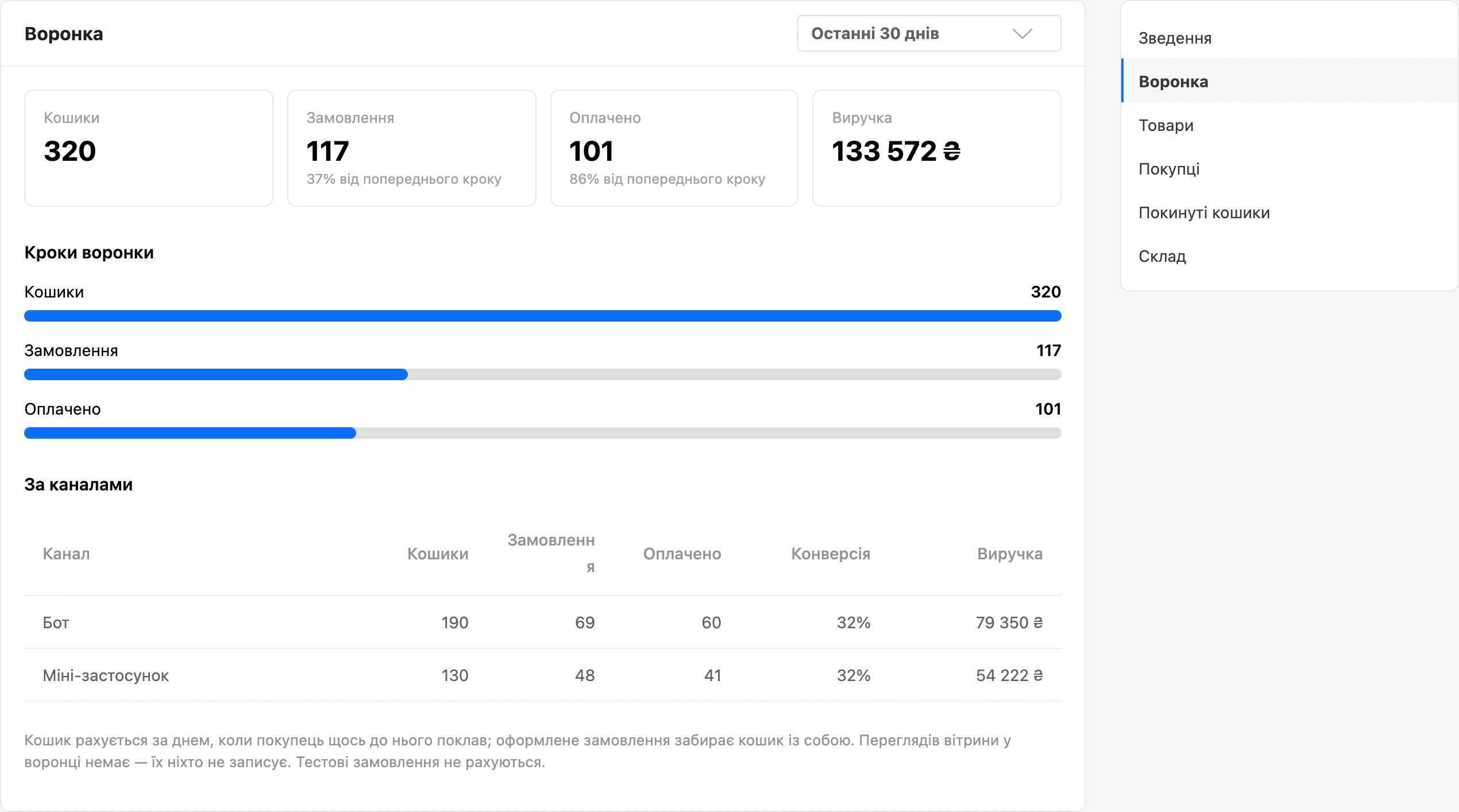Select the Міні-застосунок channel row
1459x812 pixels.
tap(543, 675)
